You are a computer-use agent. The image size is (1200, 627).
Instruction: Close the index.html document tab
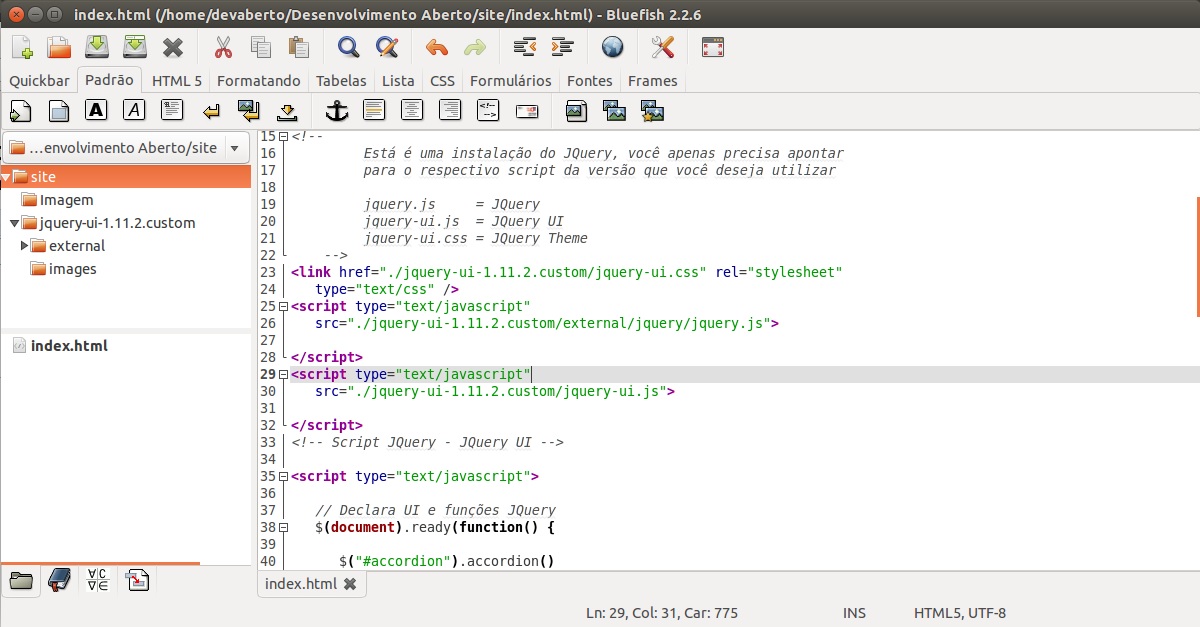(349, 584)
